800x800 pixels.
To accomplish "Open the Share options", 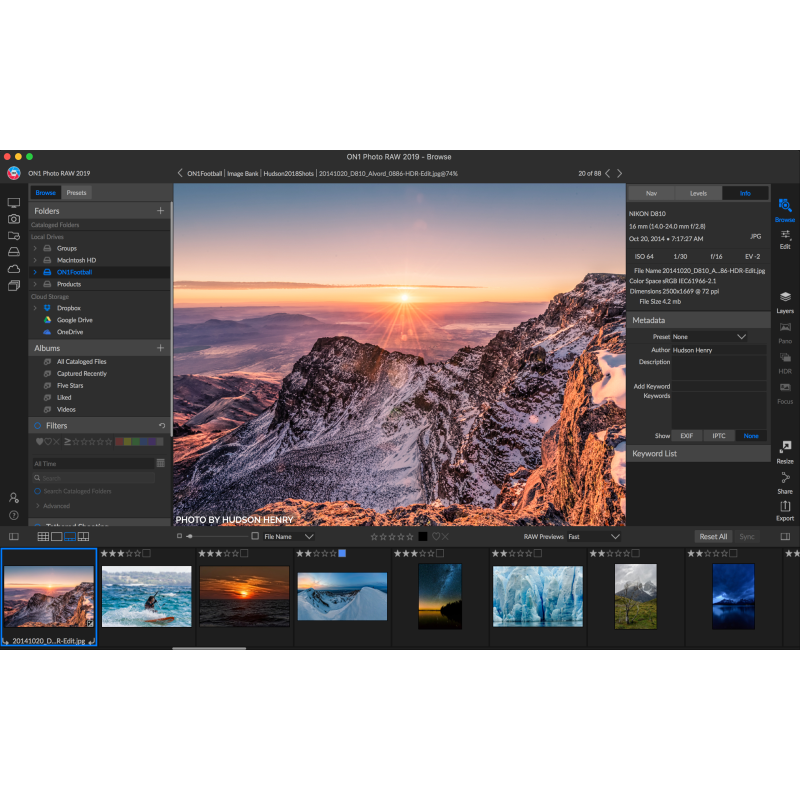I will pyautogui.click(x=785, y=480).
